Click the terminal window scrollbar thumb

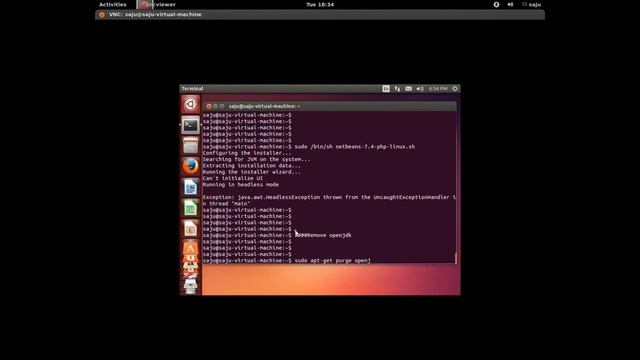point(456,258)
